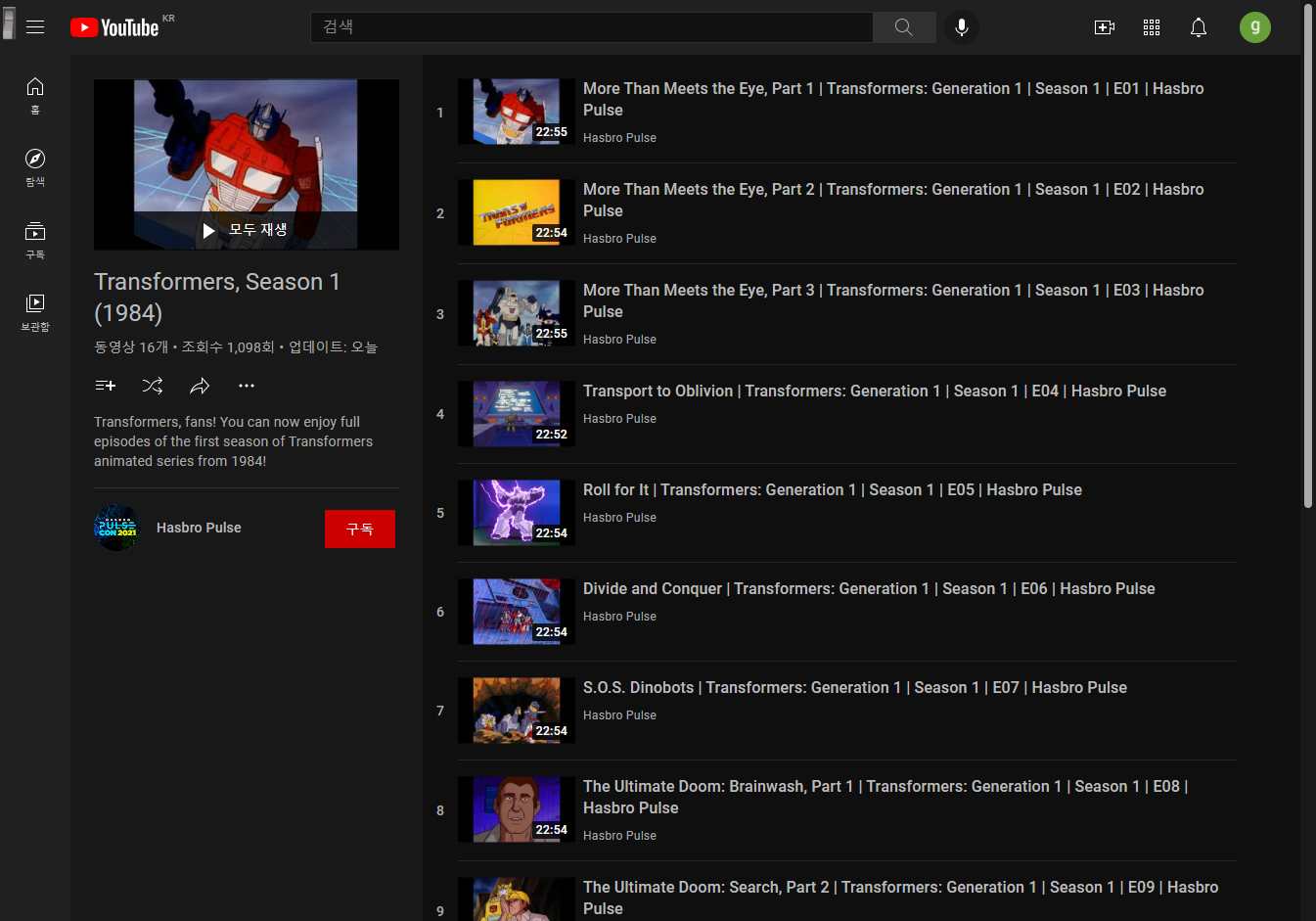Screen dimensions: 1316x921
Task: Open The Ultimate Doom: Search E09 title
Action: (900, 898)
